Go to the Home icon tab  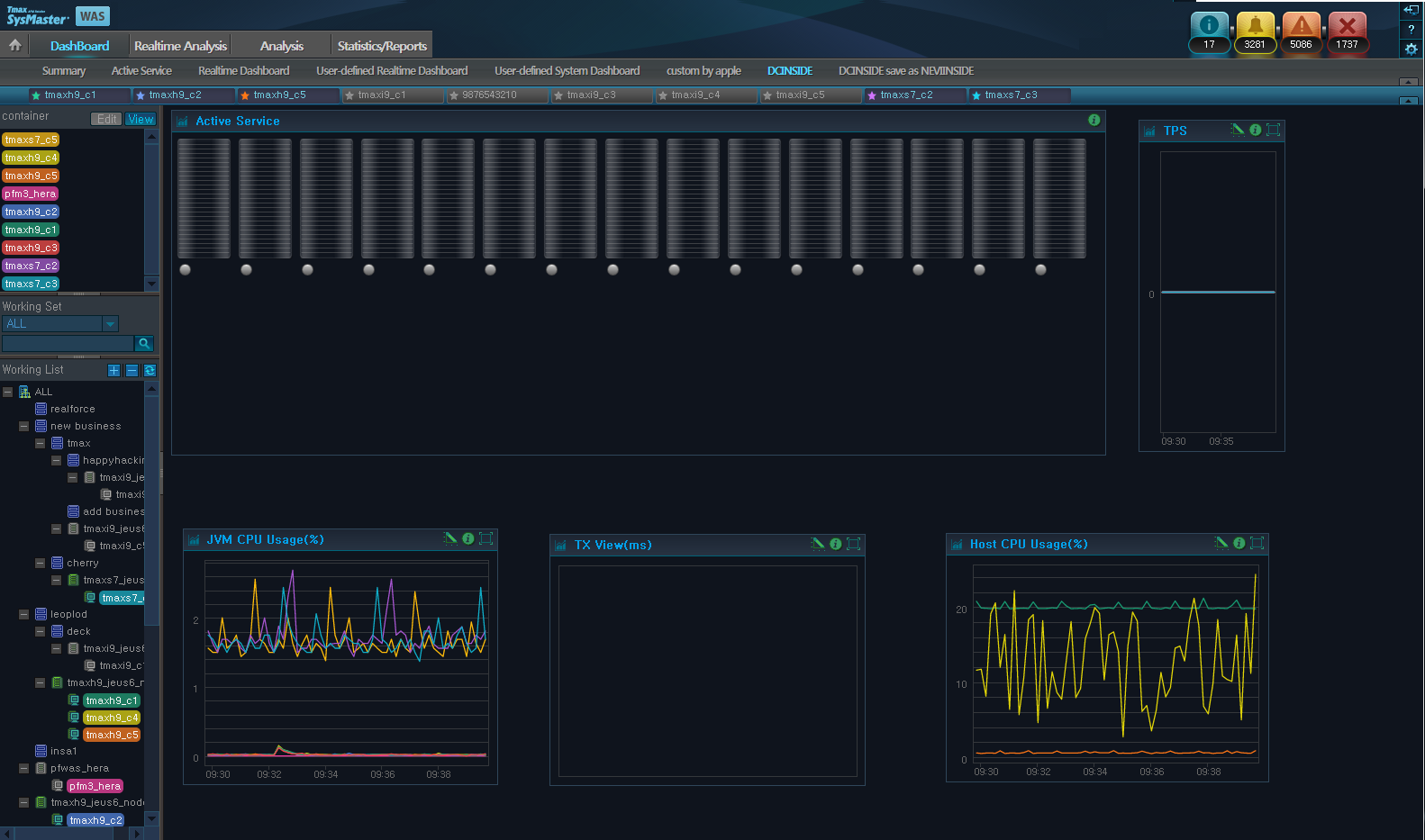pyautogui.click(x=15, y=45)
